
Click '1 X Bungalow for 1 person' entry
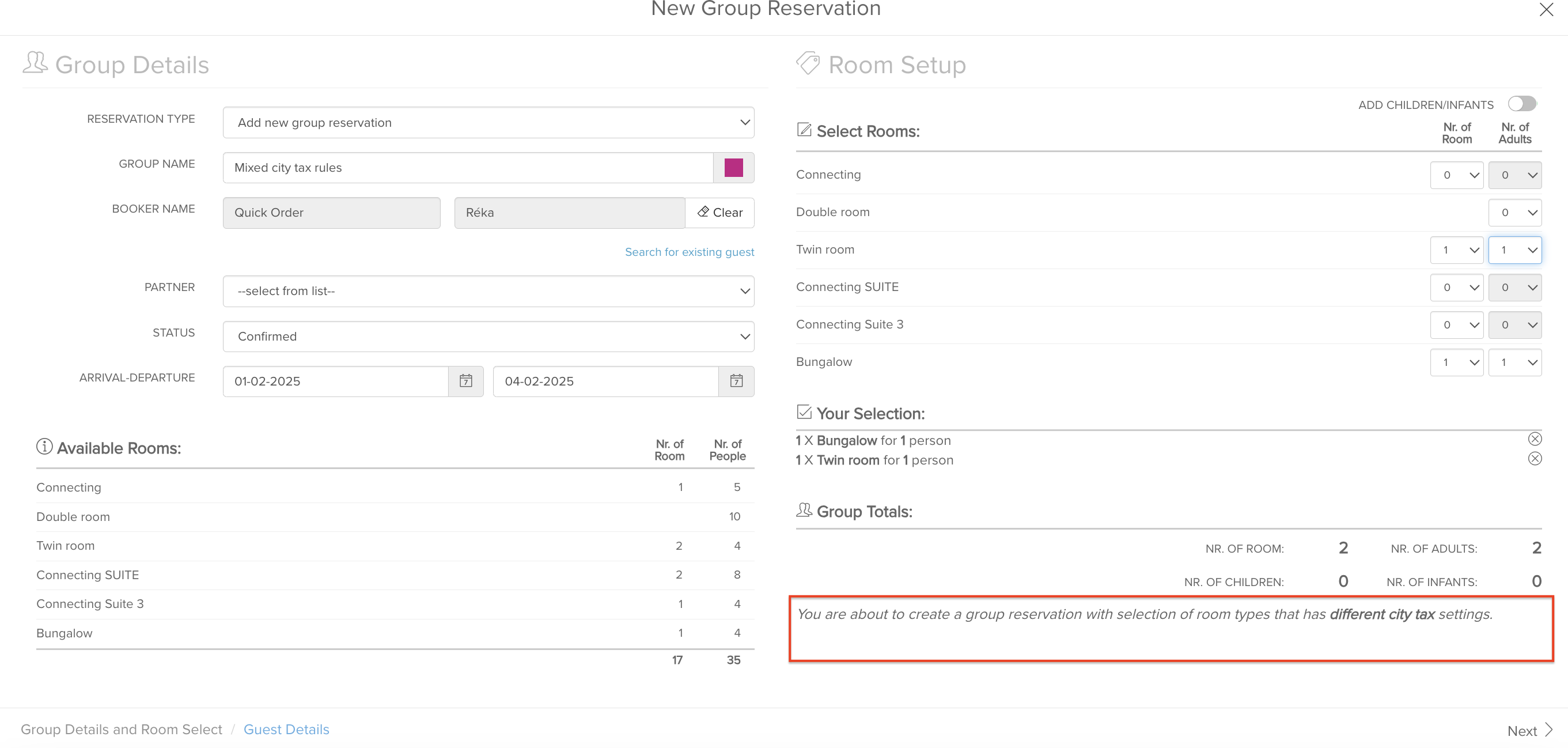pos(873,440)
